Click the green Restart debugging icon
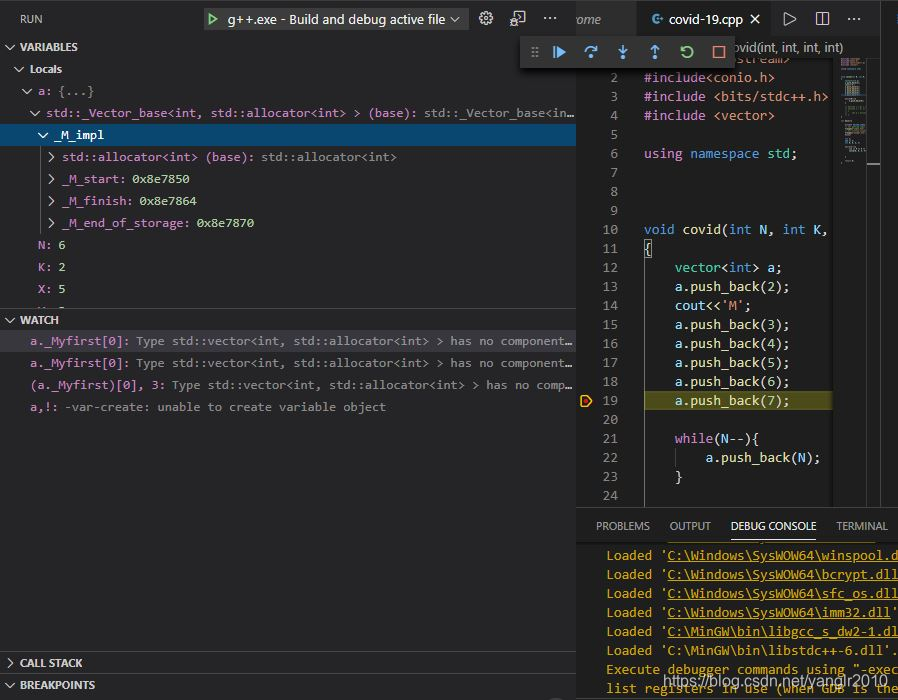 [685, 52]
